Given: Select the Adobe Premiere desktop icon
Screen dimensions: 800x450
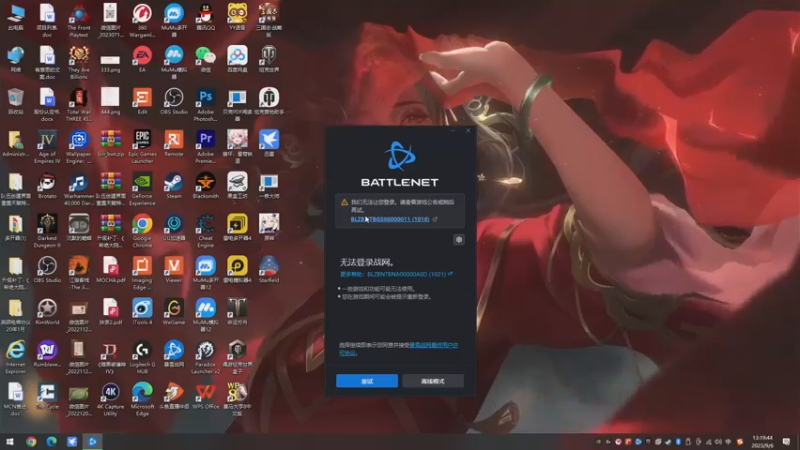Looking at the screenshot, I should click(x=206, y=146).
